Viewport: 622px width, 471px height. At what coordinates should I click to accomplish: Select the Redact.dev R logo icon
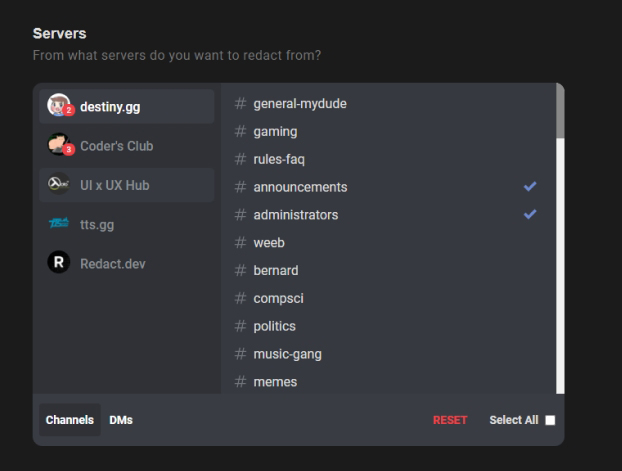pos(59,262)
